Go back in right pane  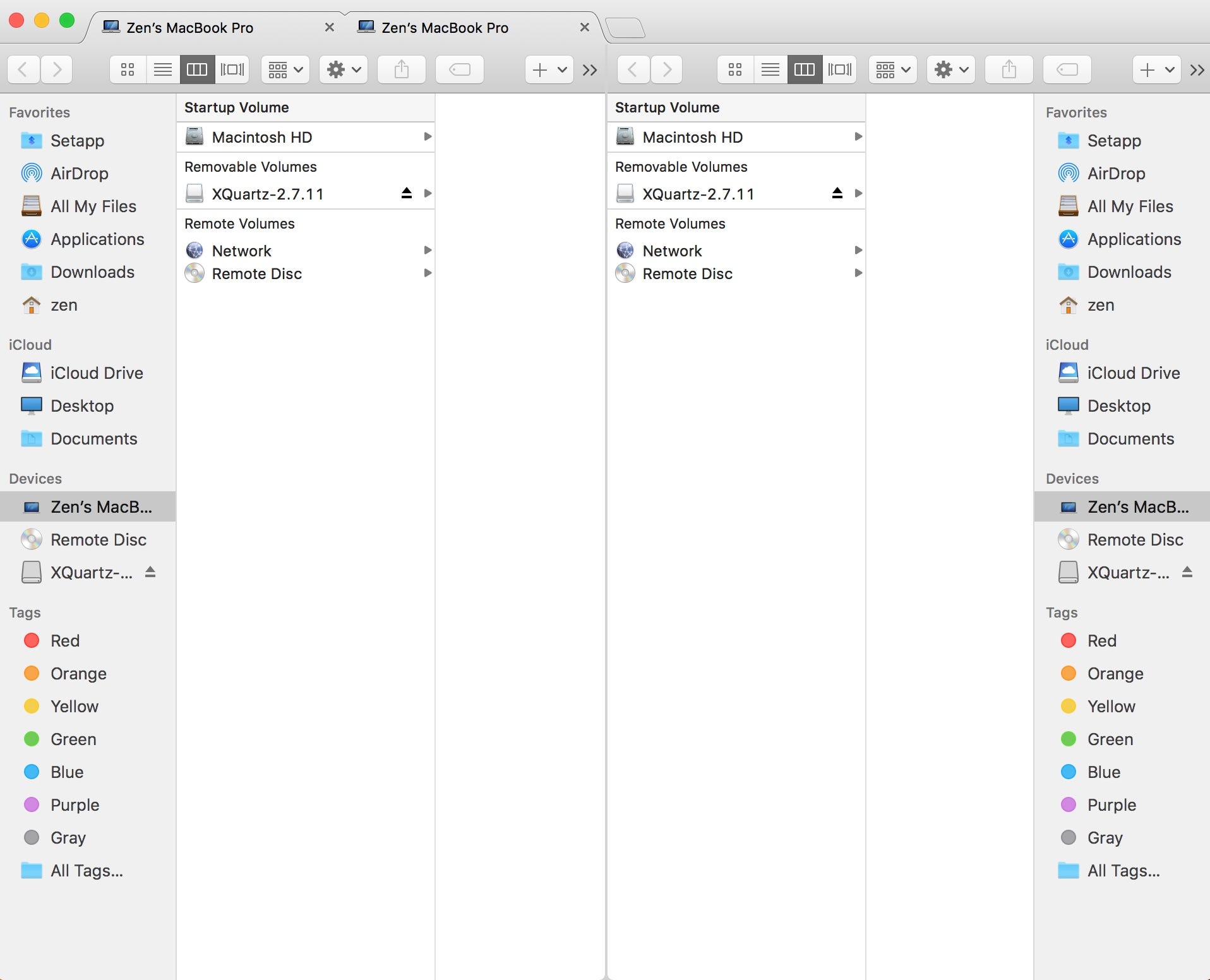(633, 69)
